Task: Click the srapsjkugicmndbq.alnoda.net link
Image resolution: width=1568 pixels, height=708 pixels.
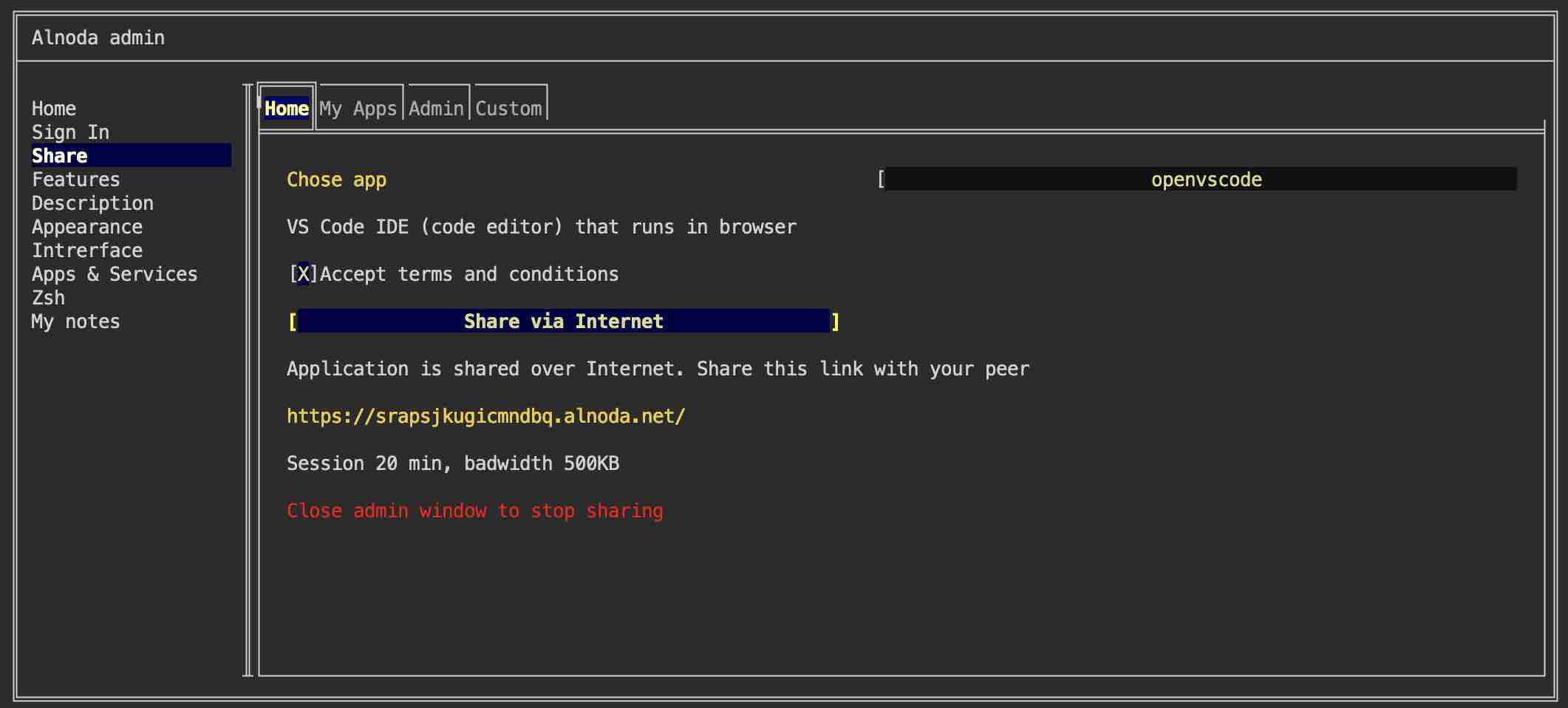Action: point(486,416)
